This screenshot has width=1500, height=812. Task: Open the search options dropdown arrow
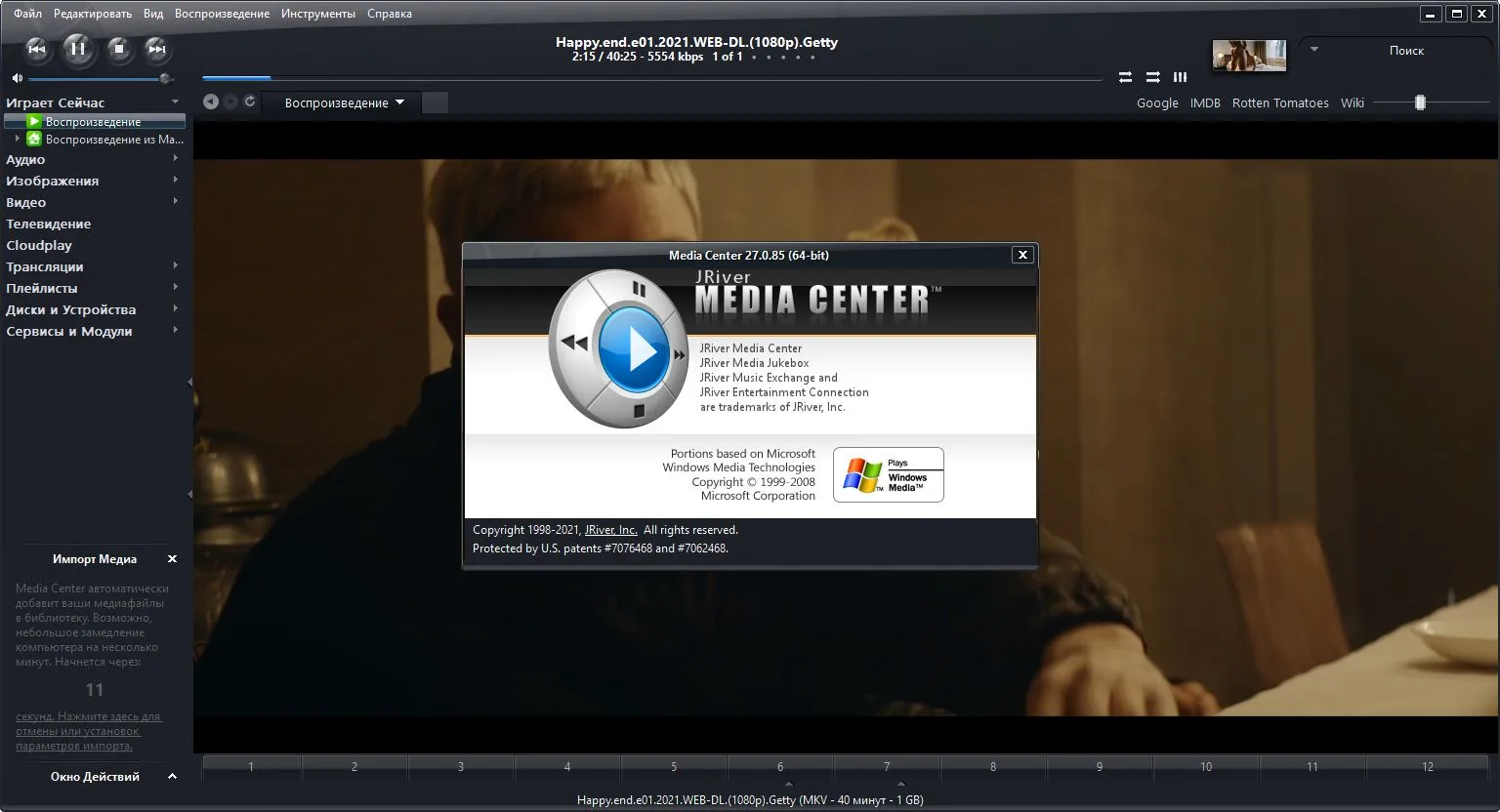pos(1313,50)
